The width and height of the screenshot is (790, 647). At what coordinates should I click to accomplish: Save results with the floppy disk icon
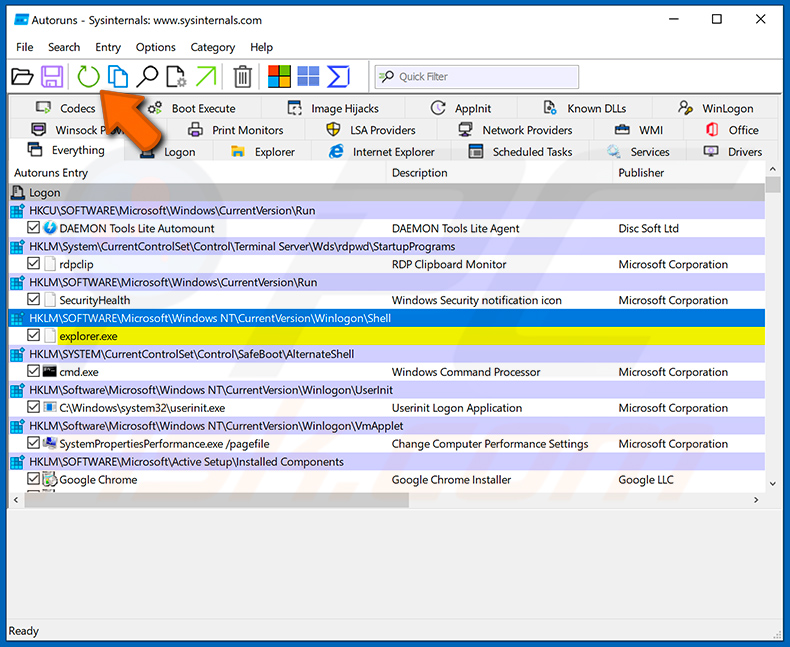[52, 77]
